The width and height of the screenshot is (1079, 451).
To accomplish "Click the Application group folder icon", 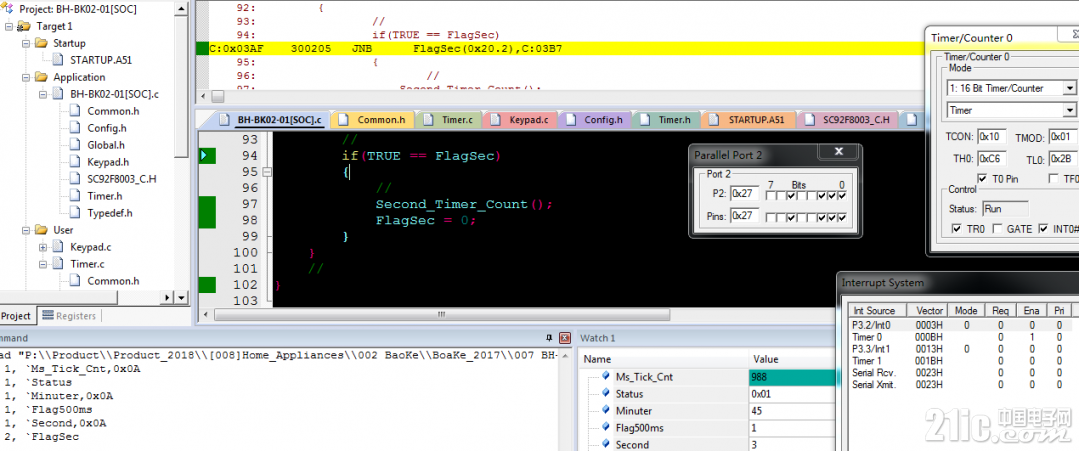I will [x=41, y=77].
